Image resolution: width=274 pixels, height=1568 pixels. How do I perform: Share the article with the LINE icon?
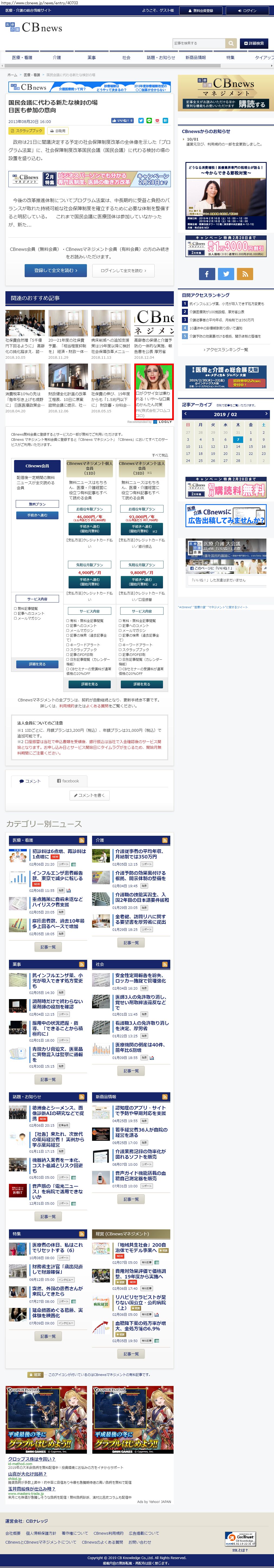pyautogui.click(x=149, y=121)
